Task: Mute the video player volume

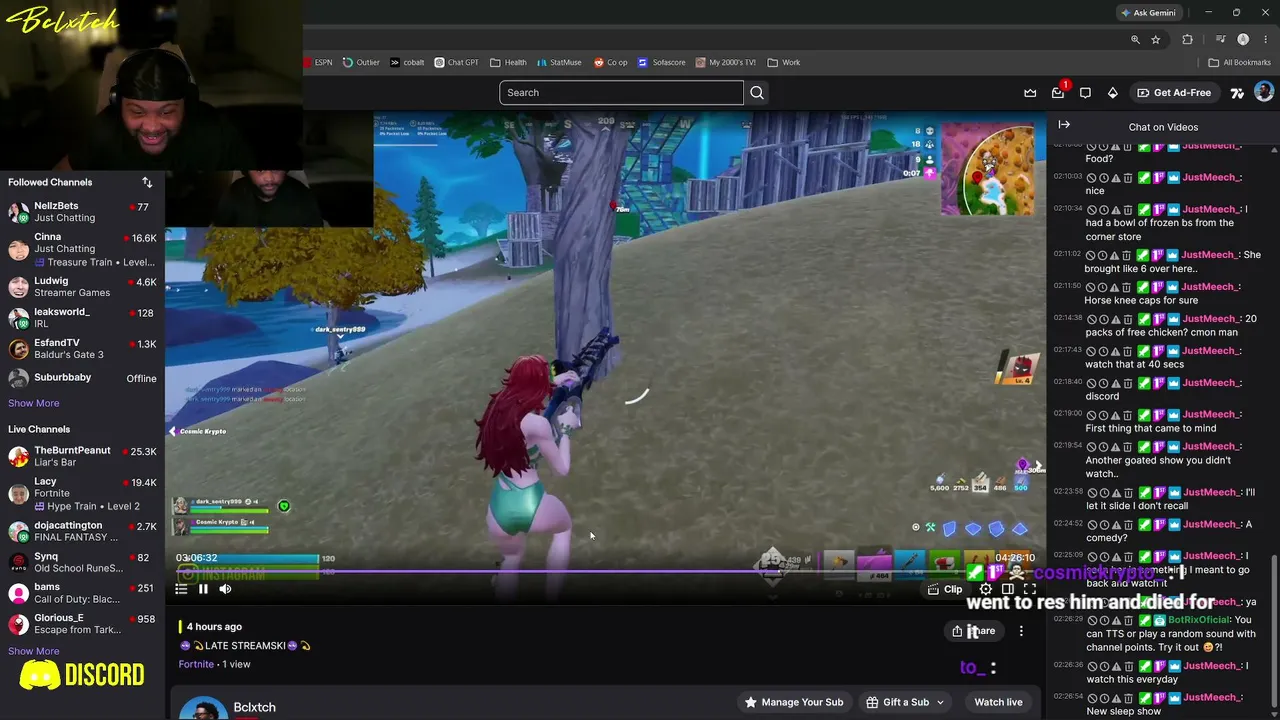Action: (225, 589)
